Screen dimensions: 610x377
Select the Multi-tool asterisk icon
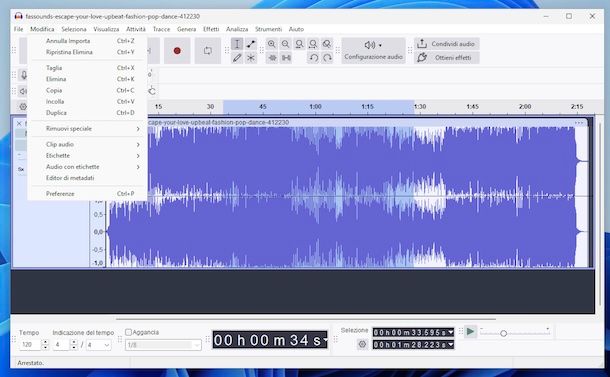(251, 58)
